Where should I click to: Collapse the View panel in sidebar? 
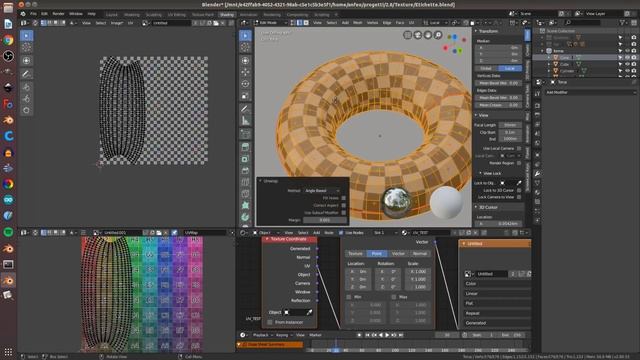pos(476,115)
